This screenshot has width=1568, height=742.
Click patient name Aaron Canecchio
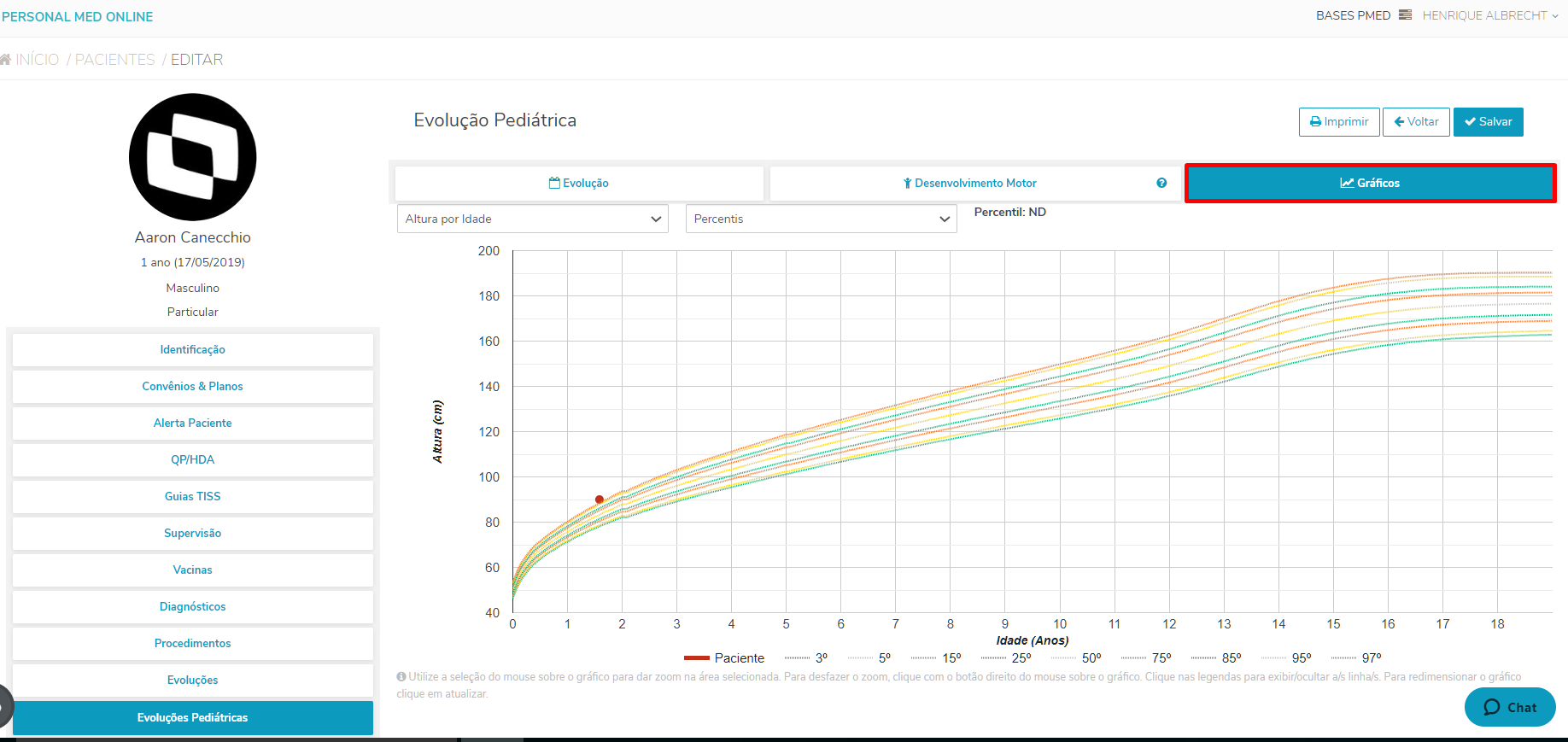pyautogui.click(x=193, y=237)
